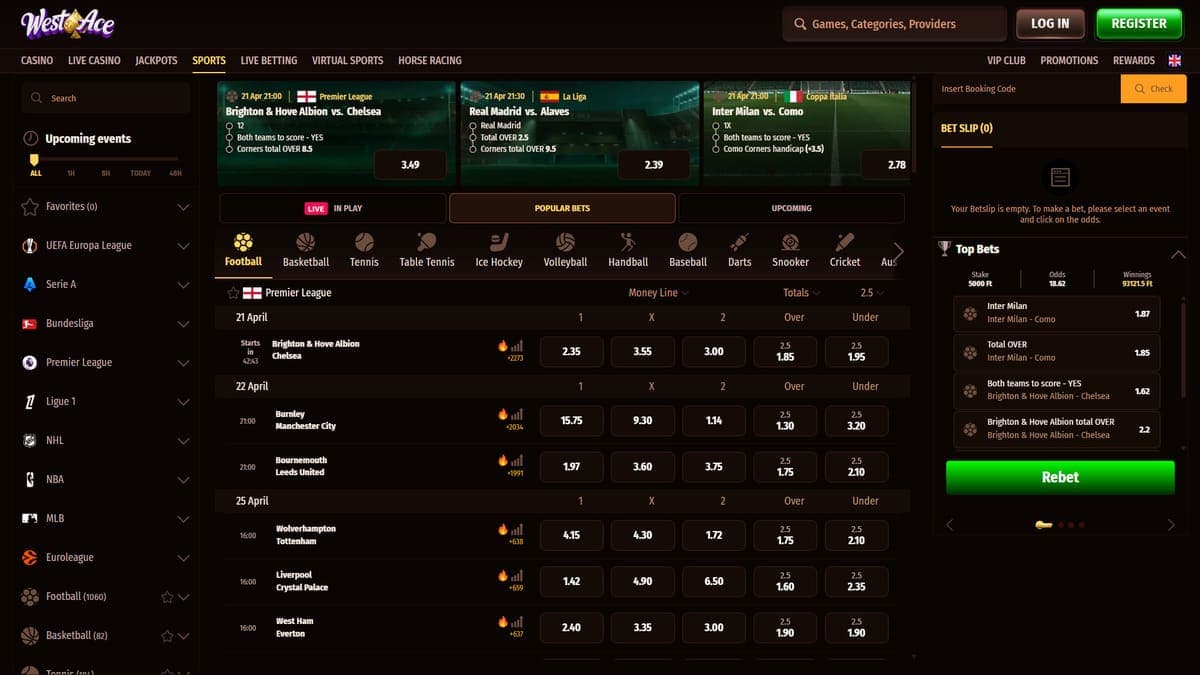Select the Baseball sport icon
Viewport: 1200px width, 675px height.
click(687, 242)
